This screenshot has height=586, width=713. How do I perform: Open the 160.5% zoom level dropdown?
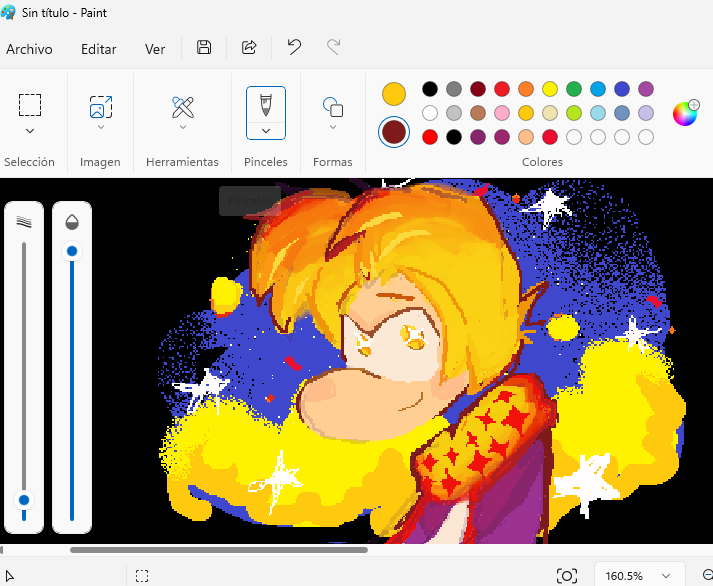click(x=639, y=576)
